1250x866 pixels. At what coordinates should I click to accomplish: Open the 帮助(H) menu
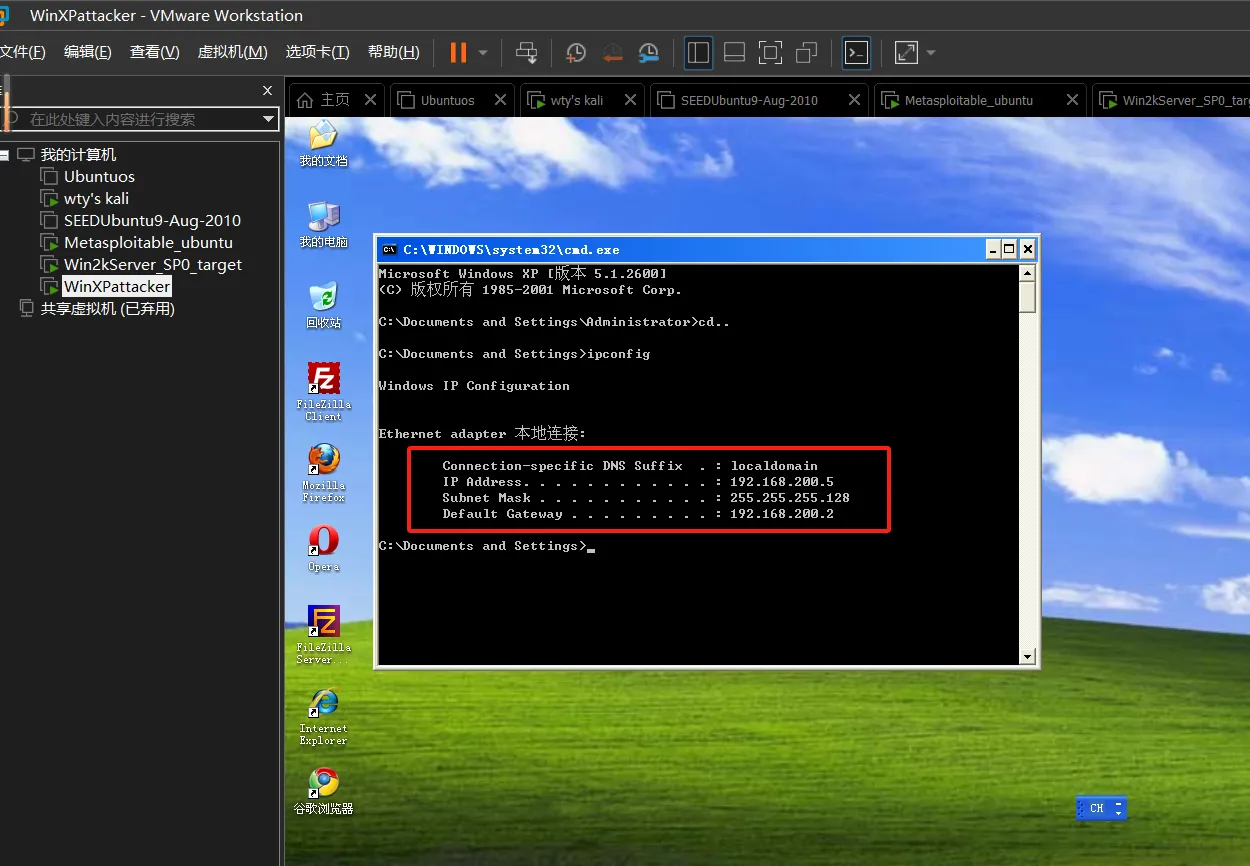[x=394, y=52]
